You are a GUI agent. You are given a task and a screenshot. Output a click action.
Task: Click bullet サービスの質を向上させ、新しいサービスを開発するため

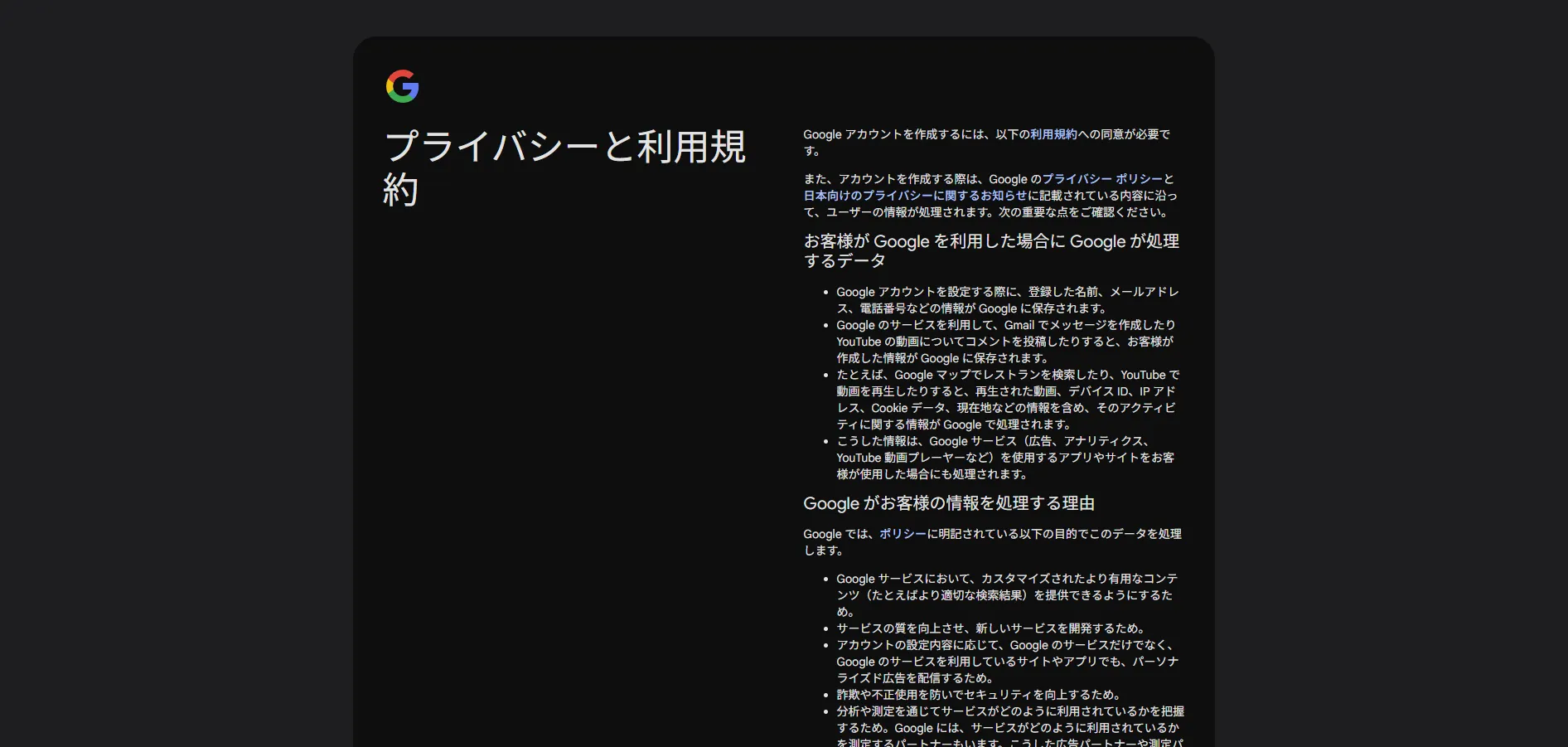coord(990,628)
